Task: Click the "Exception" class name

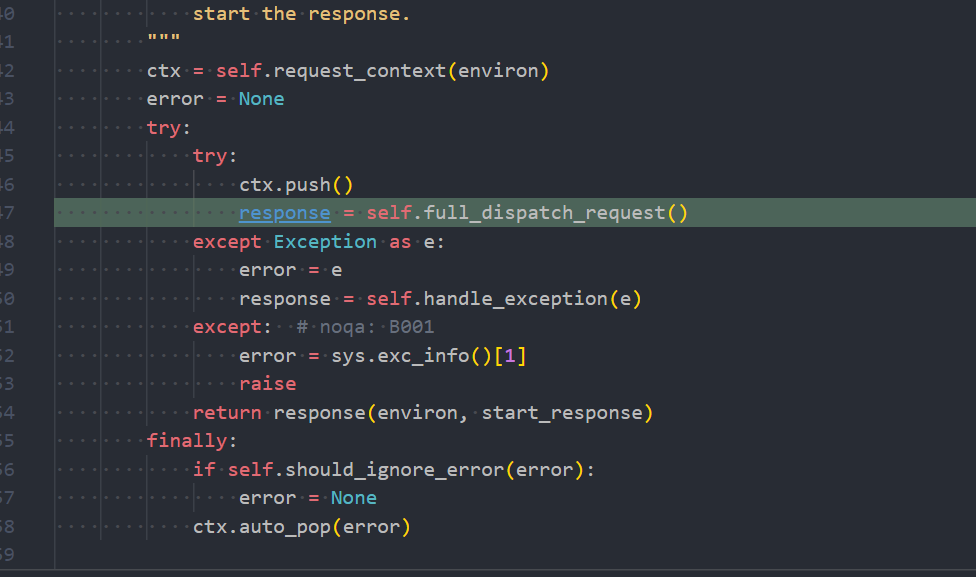Action: [x=325, y=242]
